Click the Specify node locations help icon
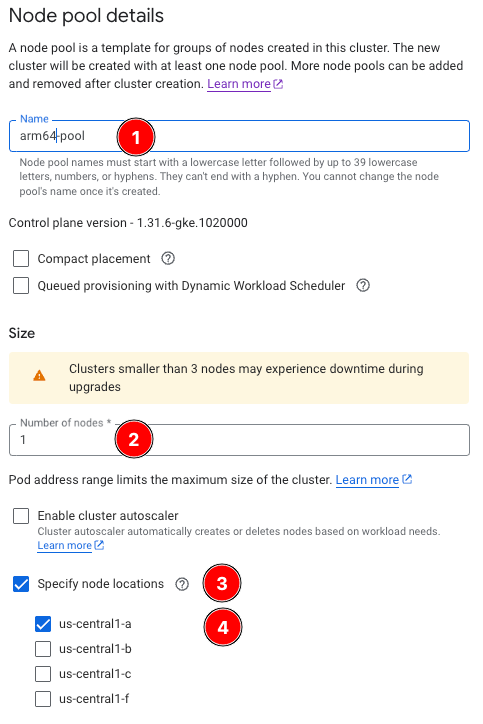This screenshot has height=724, width=483. (x=182, y=584)
